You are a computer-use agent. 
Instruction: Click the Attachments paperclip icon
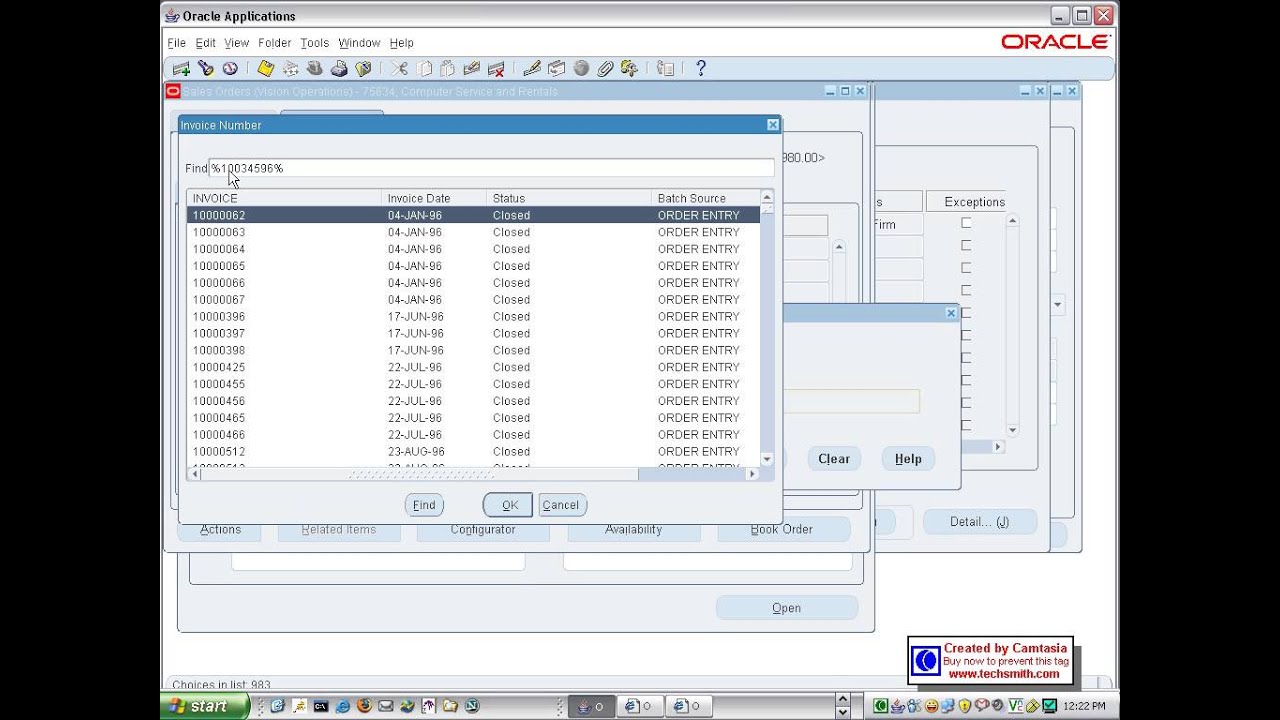pyautogui.click(x=605, y=68)
